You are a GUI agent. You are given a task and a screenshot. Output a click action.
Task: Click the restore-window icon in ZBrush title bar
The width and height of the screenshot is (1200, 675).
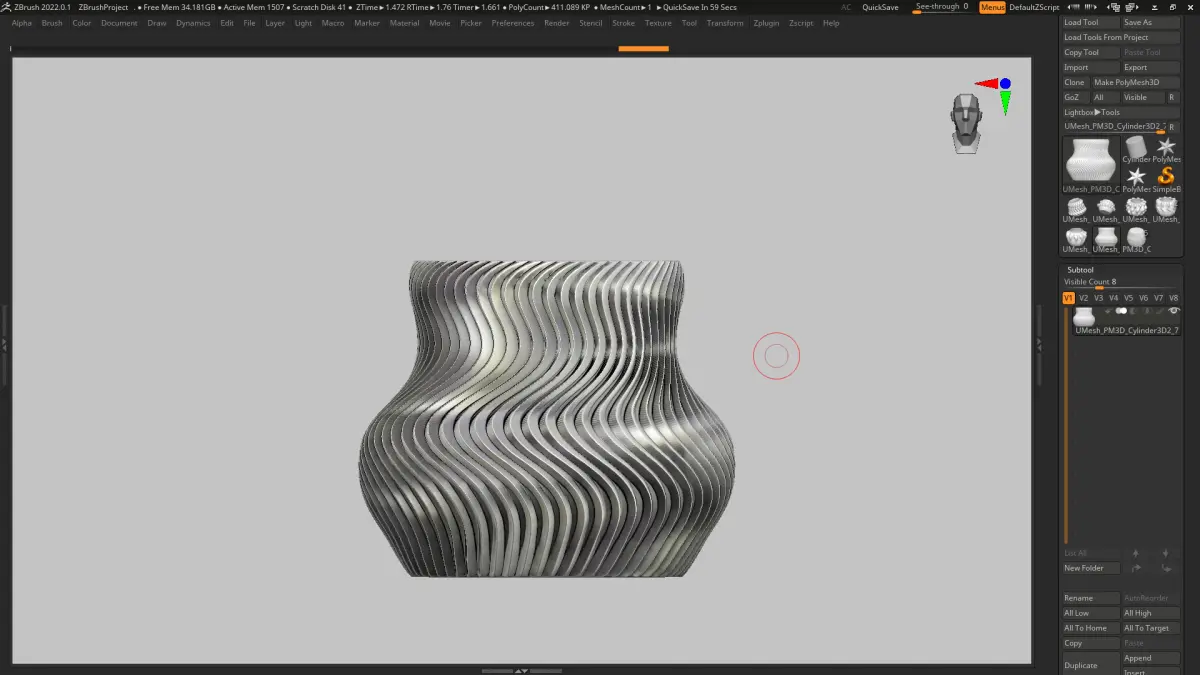pyautogui.click(x=1172, y=7)
